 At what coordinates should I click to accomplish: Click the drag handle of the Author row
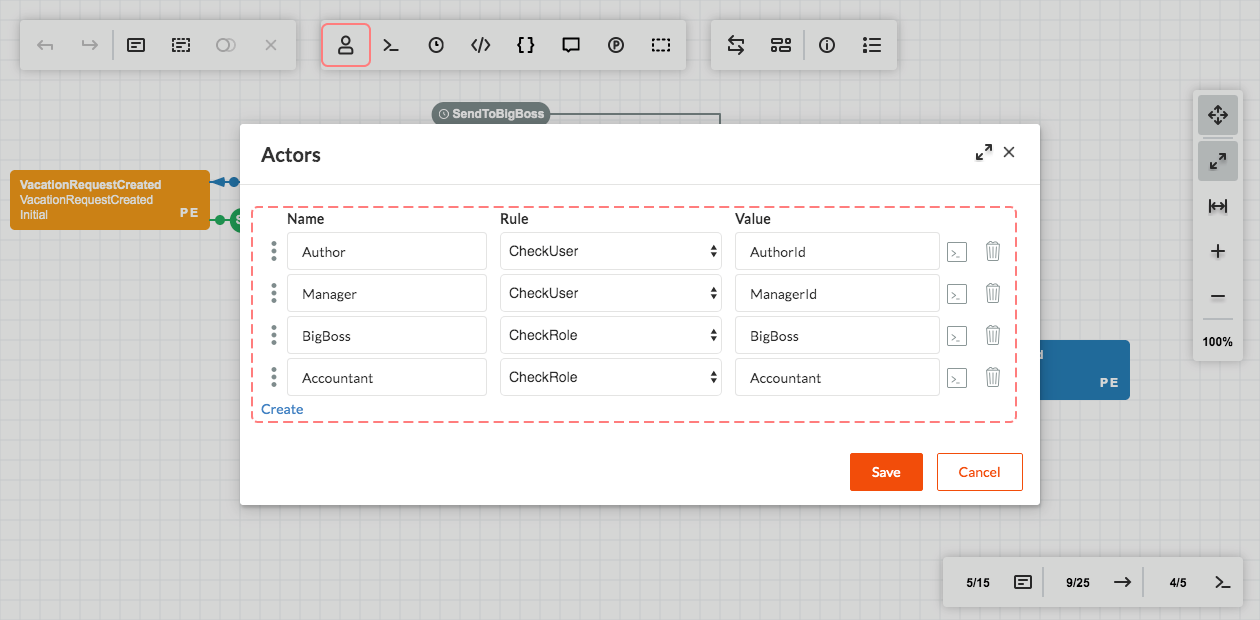(274, 252)
